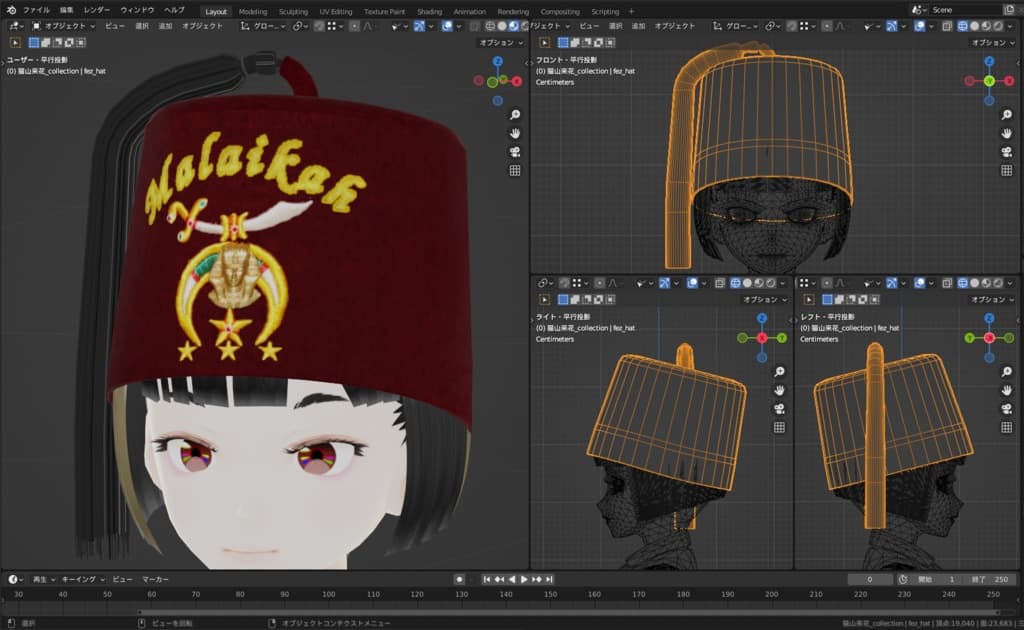The image size is (1024, 630).
Task: Click the マーカー menu in the timeline header
Action: [x=155, y=579]
